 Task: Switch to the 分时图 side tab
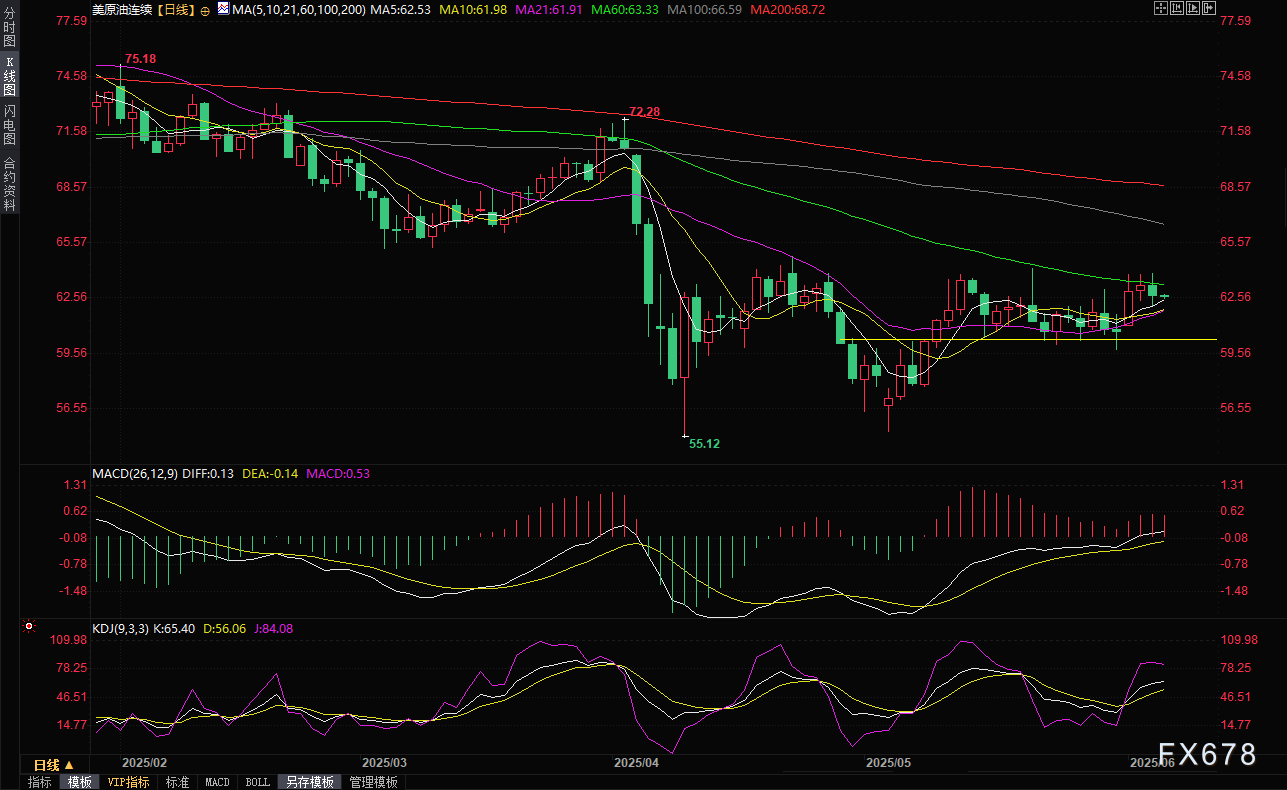tap(9, 27)
